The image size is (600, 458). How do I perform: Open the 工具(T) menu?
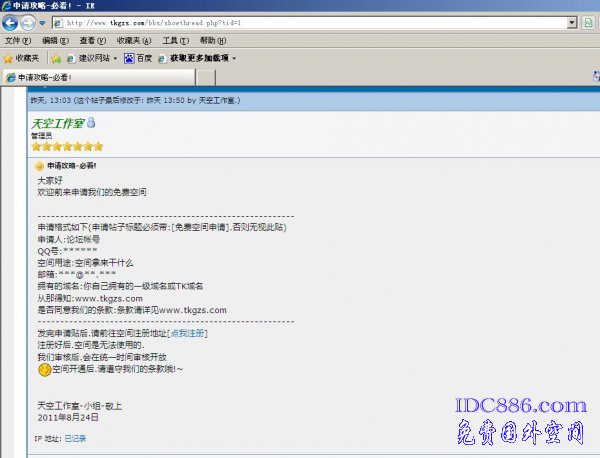click(x=175, y=41)
